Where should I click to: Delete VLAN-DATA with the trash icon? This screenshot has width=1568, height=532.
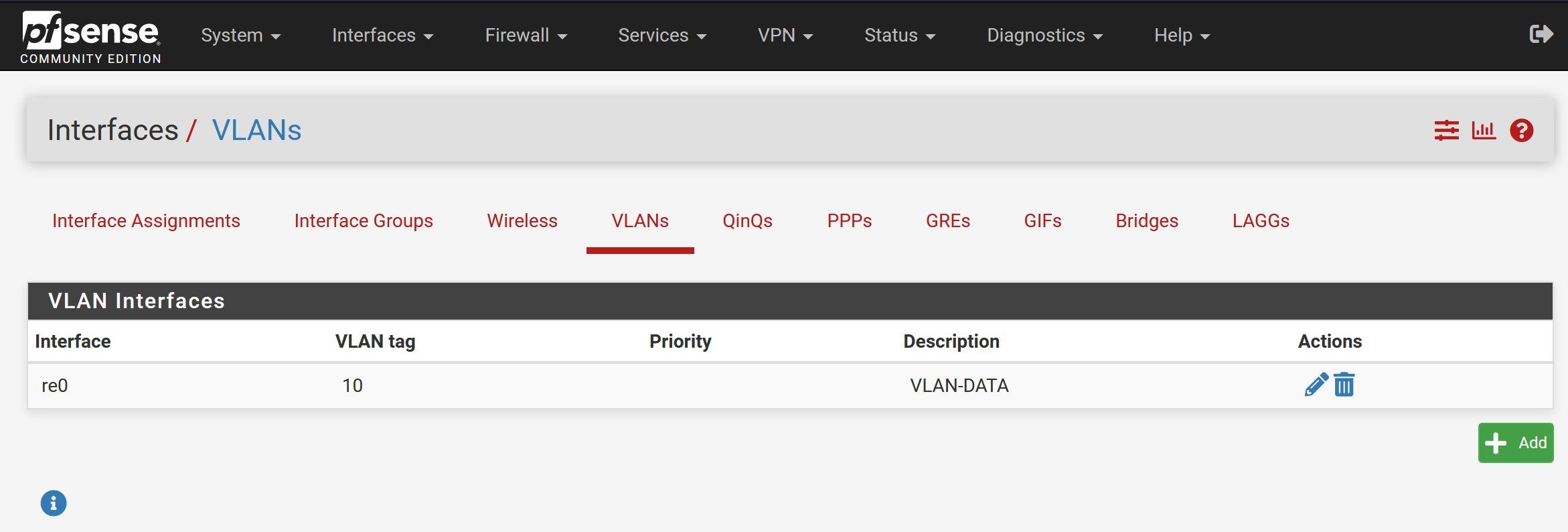coord(1344,385)
